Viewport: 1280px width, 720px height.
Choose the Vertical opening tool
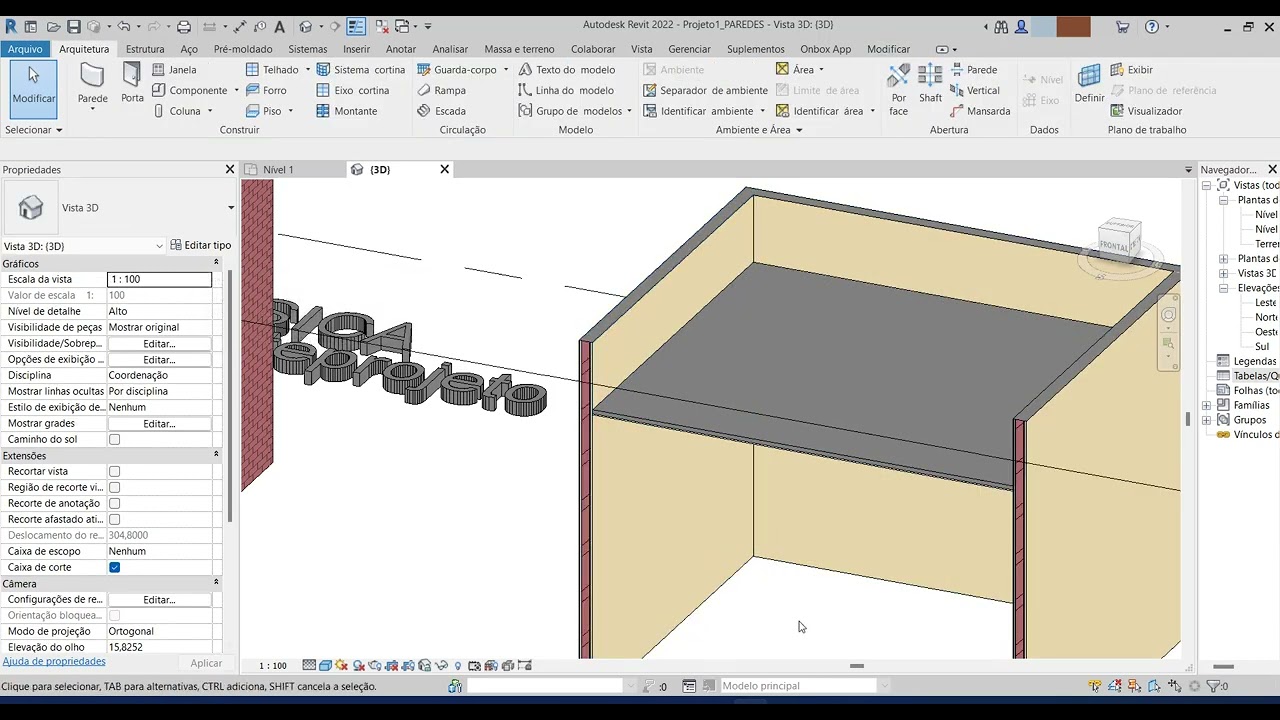click(974, 90)
